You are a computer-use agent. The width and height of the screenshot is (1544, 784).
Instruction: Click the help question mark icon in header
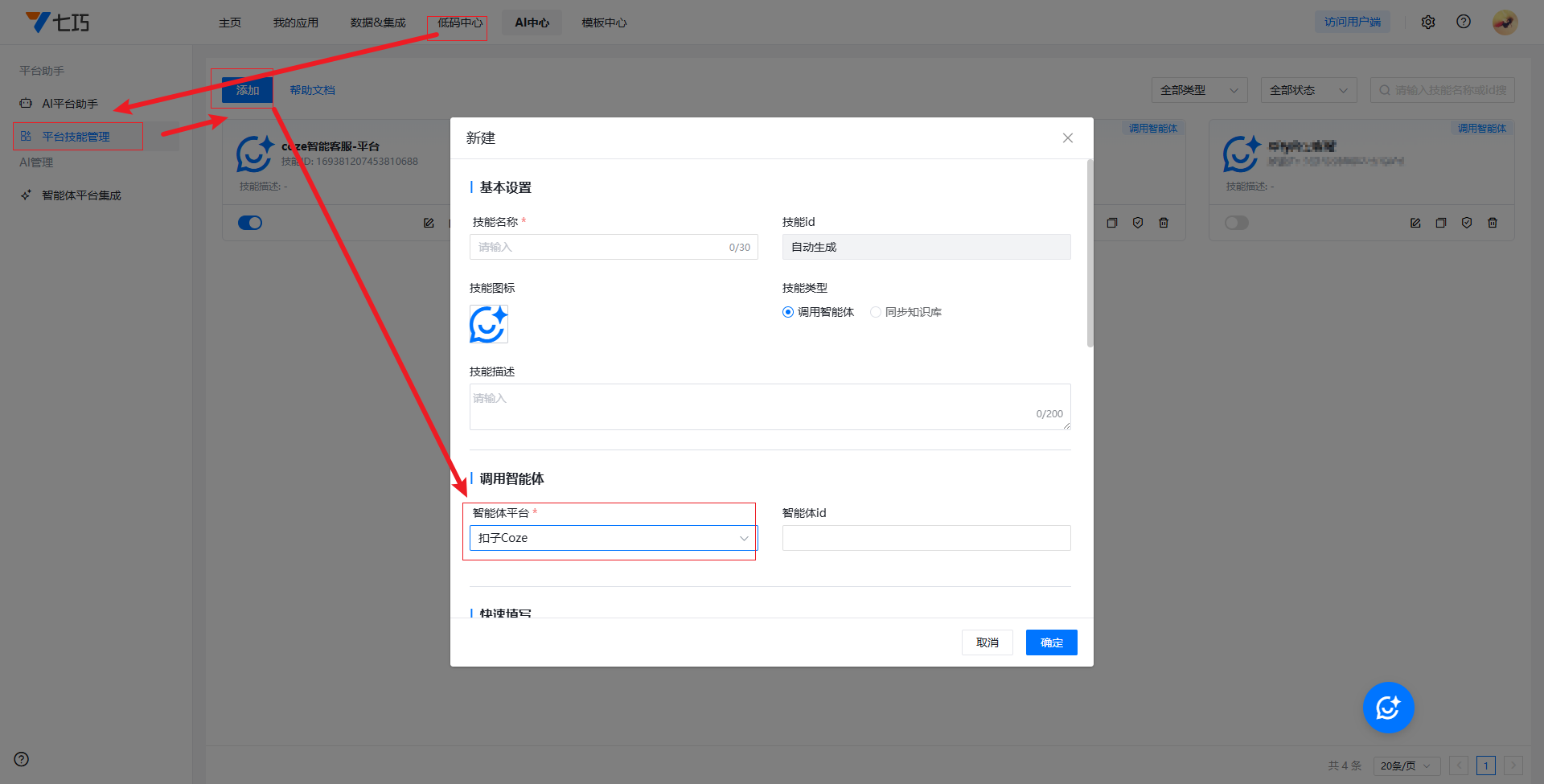(1464, 22)
